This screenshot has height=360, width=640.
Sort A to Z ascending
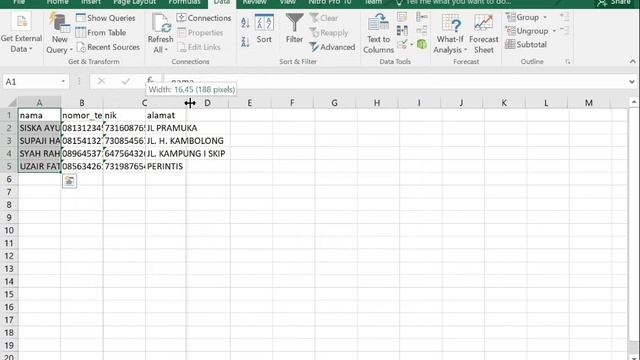click(x=245, y=23)
